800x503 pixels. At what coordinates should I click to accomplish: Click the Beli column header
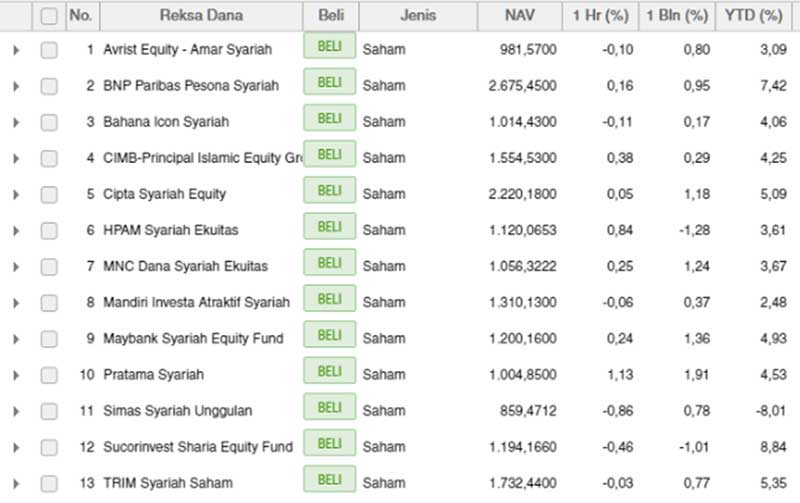pyautogui.click(x=331, y=15)
